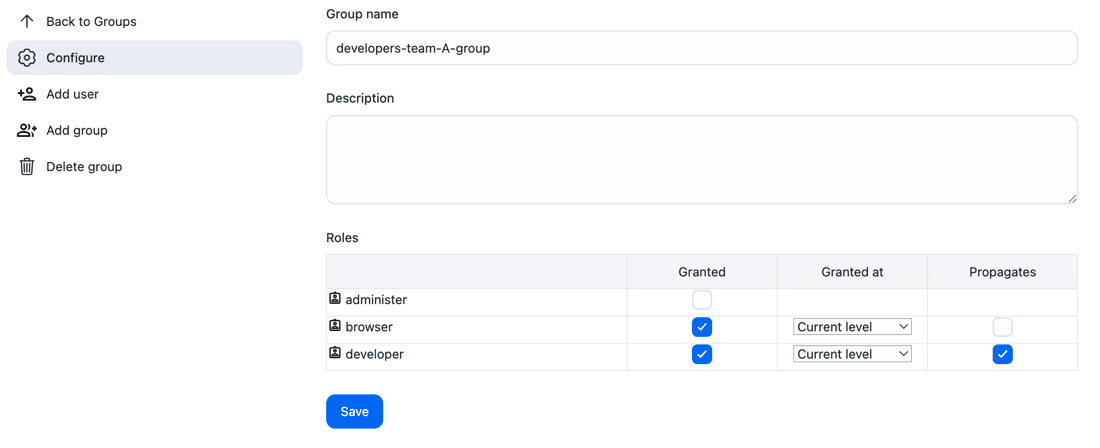The image size is (1100, 448).
Task: Click the Add group people icon
Action: [27, 130]
